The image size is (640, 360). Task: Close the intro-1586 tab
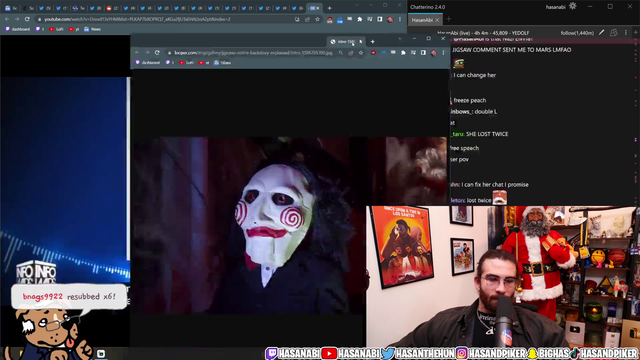(x=360, y=42)
